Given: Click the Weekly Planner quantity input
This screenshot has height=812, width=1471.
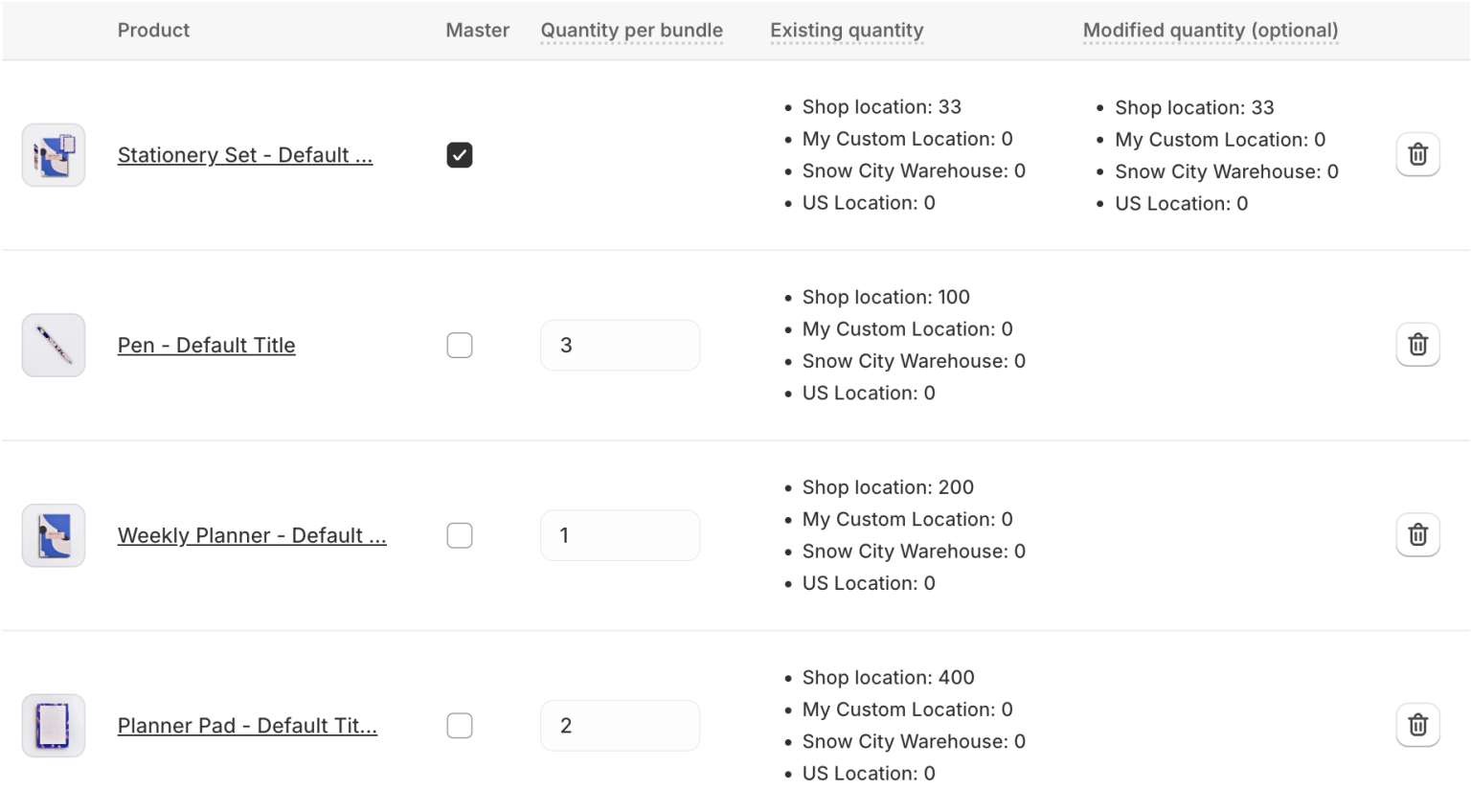Looking at the screenshot, I should coord(620,535).
